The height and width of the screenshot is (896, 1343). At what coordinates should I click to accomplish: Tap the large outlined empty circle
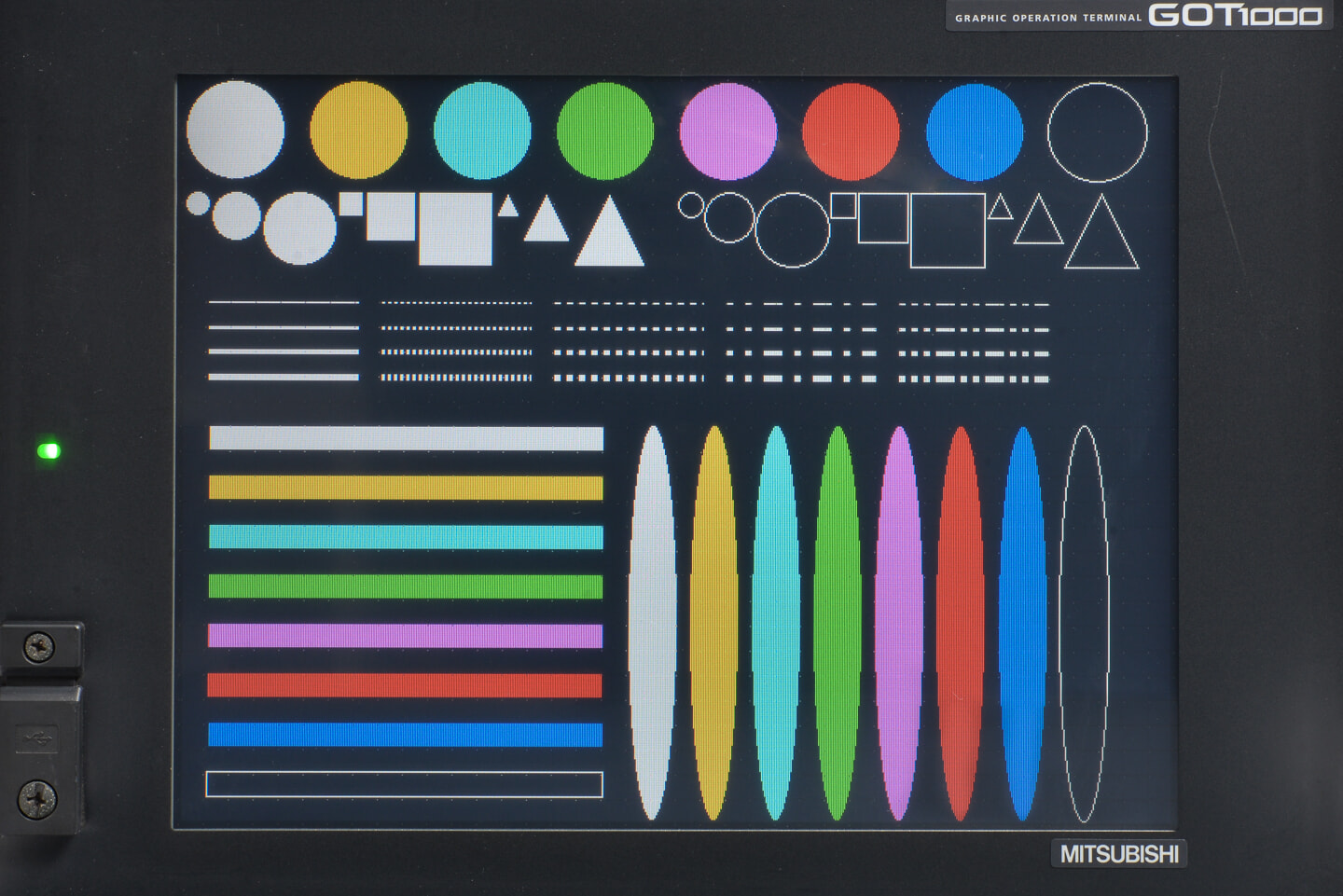(1098, 132)
